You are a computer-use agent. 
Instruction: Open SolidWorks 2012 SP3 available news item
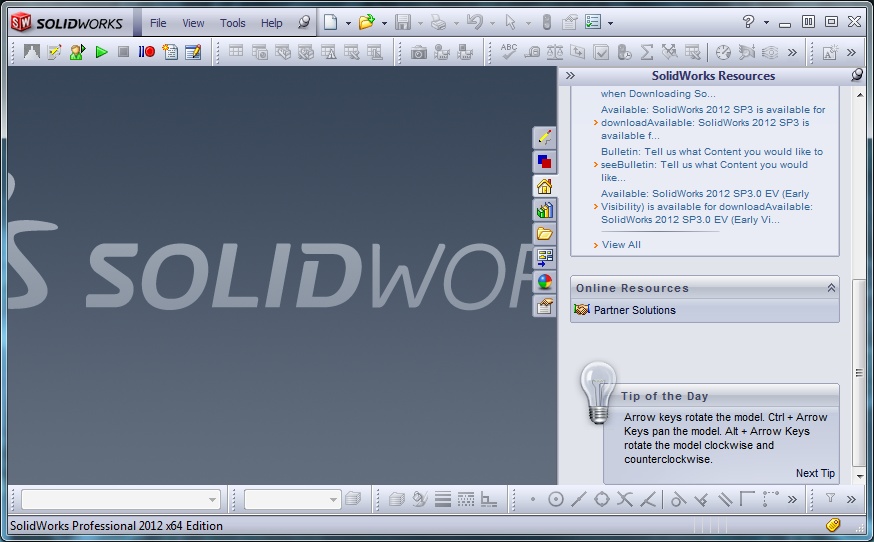[712, 123]
